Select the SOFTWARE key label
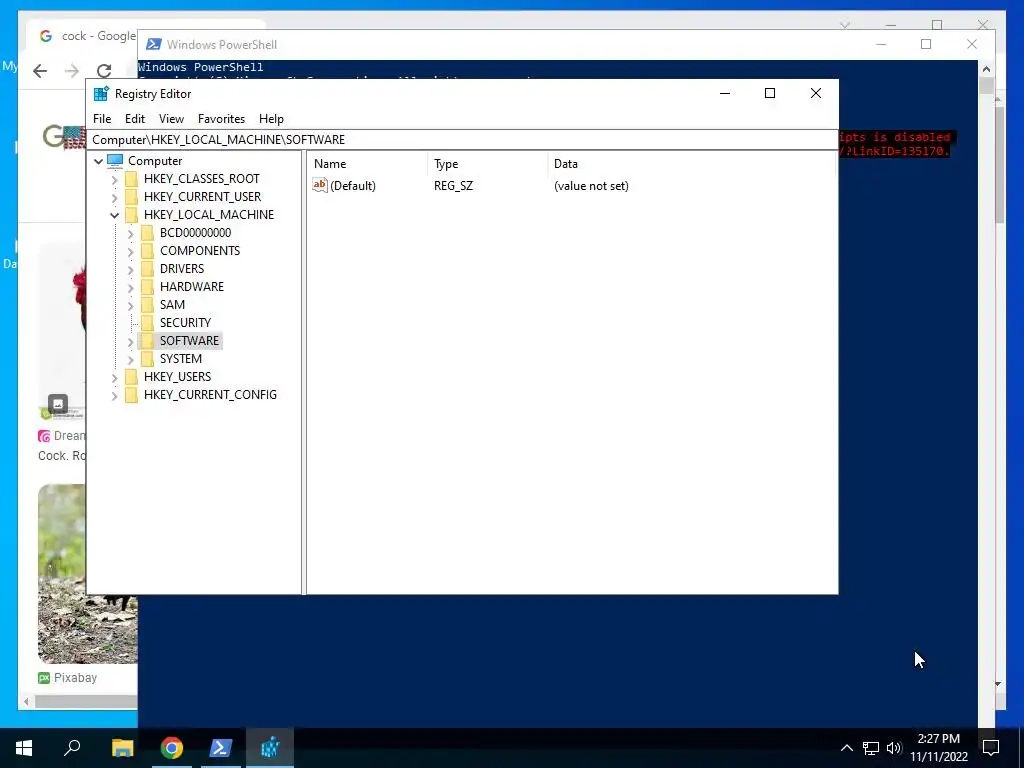 (189, 341)
